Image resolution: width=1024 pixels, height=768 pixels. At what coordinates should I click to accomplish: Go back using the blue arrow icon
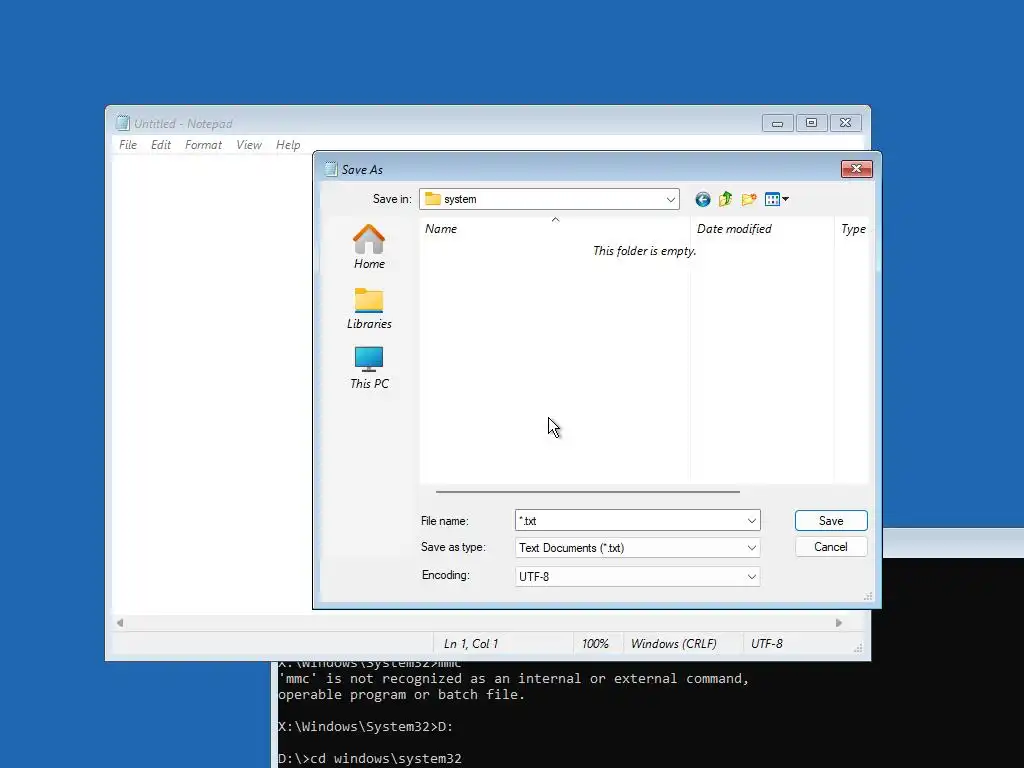tap(703, 199)
